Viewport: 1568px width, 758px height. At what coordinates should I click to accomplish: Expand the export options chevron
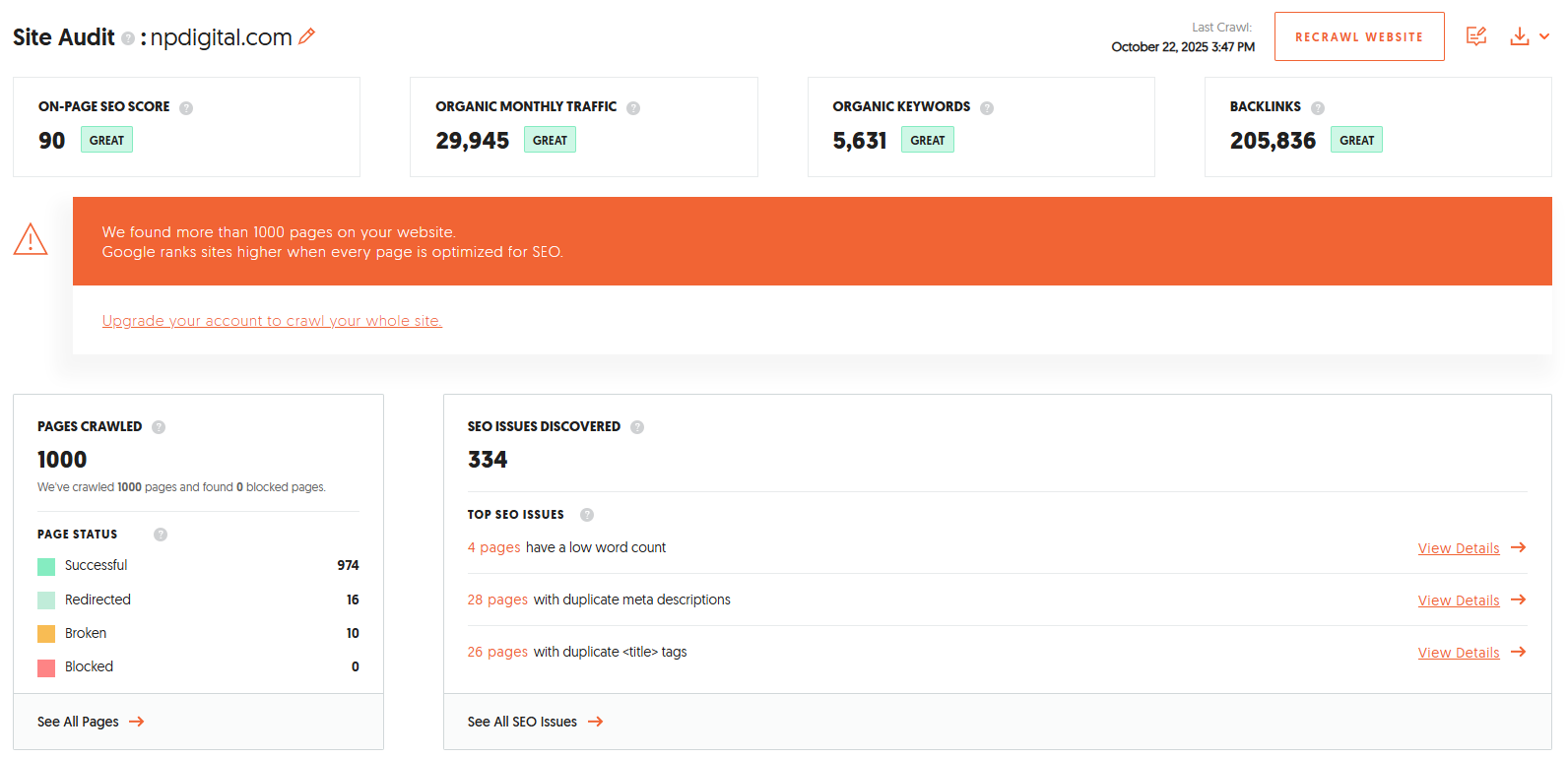coord(1544,36)
